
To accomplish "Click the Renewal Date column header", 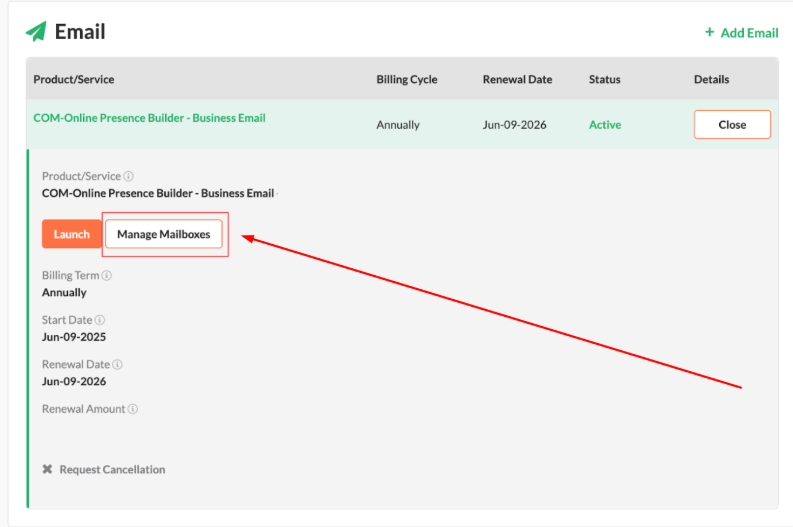I will pos(517,79).
